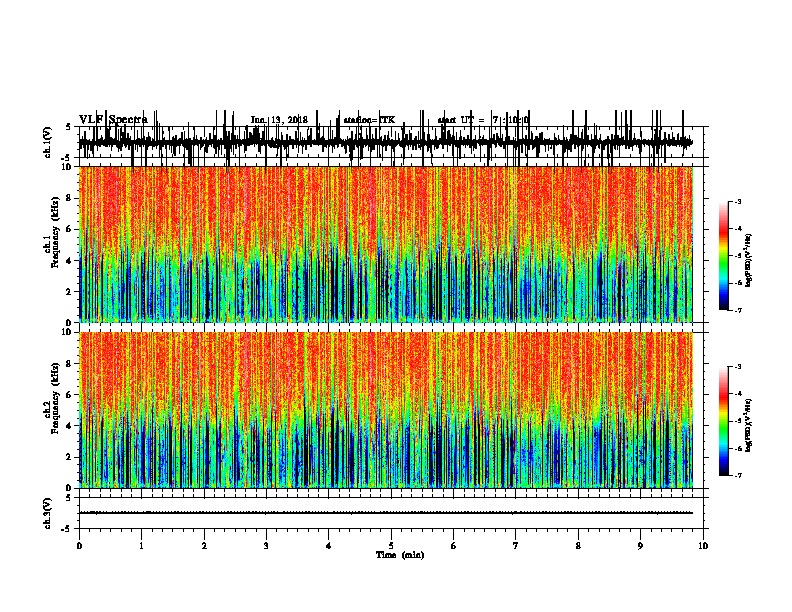Image resolution: width=792 pixels, height=612 pixels.
Task: Click time axis tick label "8"
Action: [x=578, y=546]
